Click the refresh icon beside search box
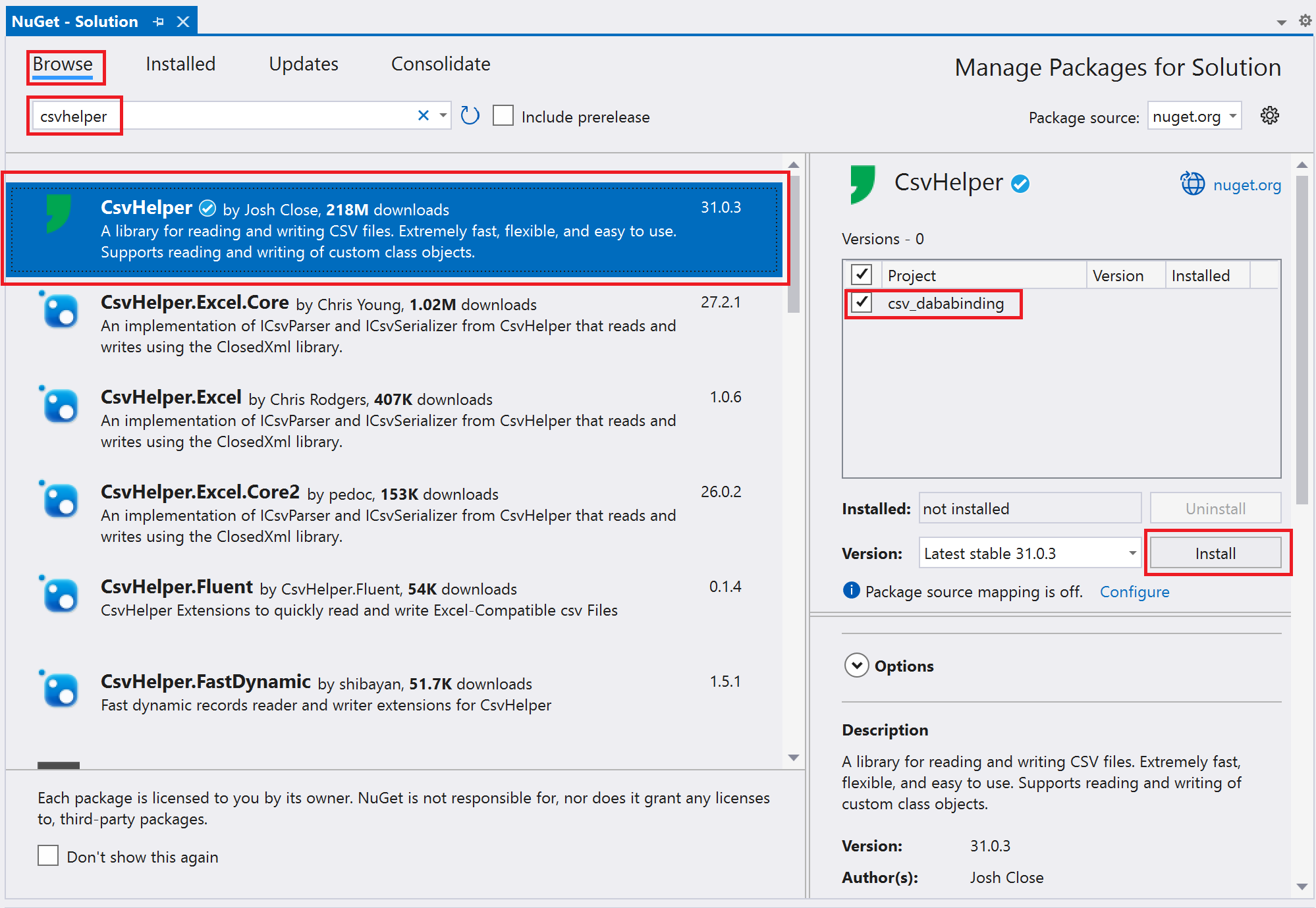Screen dimensions: 1316x908 (470, 116)
